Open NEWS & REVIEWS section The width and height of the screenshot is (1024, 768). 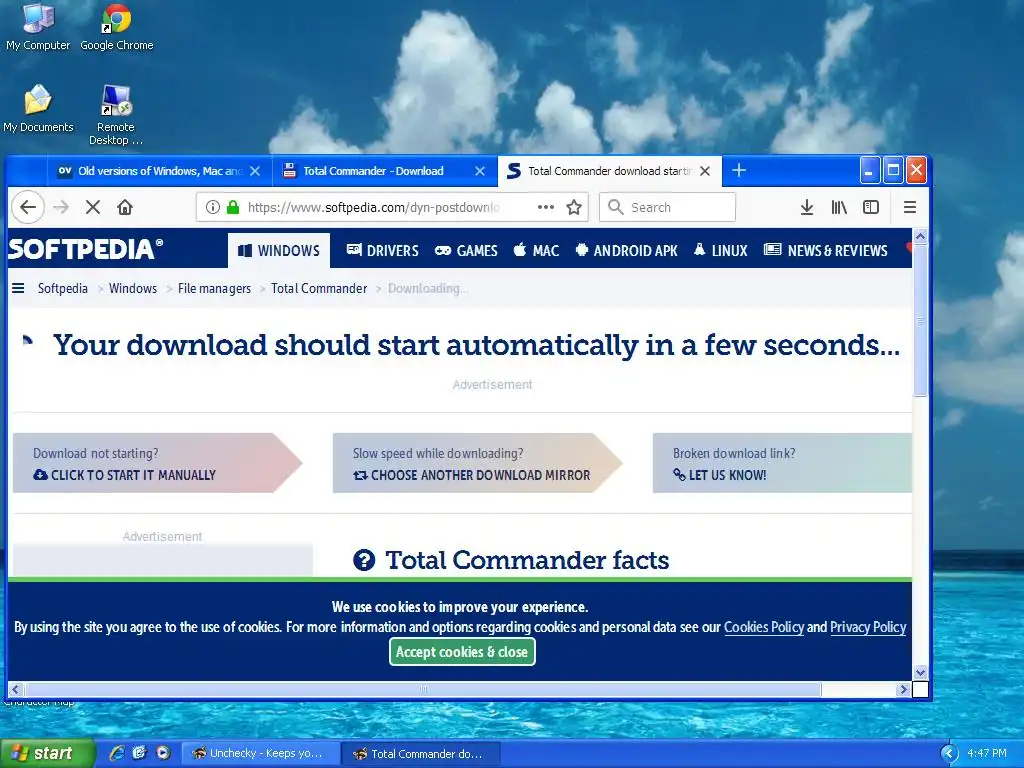click(826, 250)
